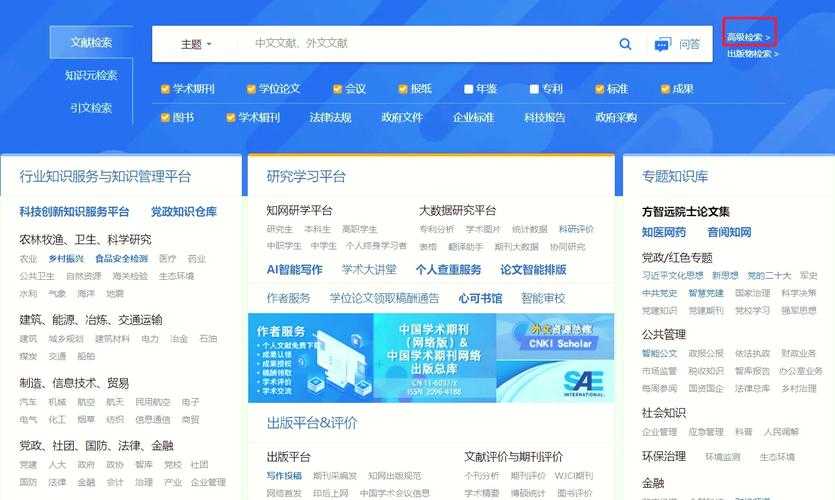Viewport: 835px width, 500px height.
Task: Uncheck the 成果 checkbox
Action: point(665,89)
